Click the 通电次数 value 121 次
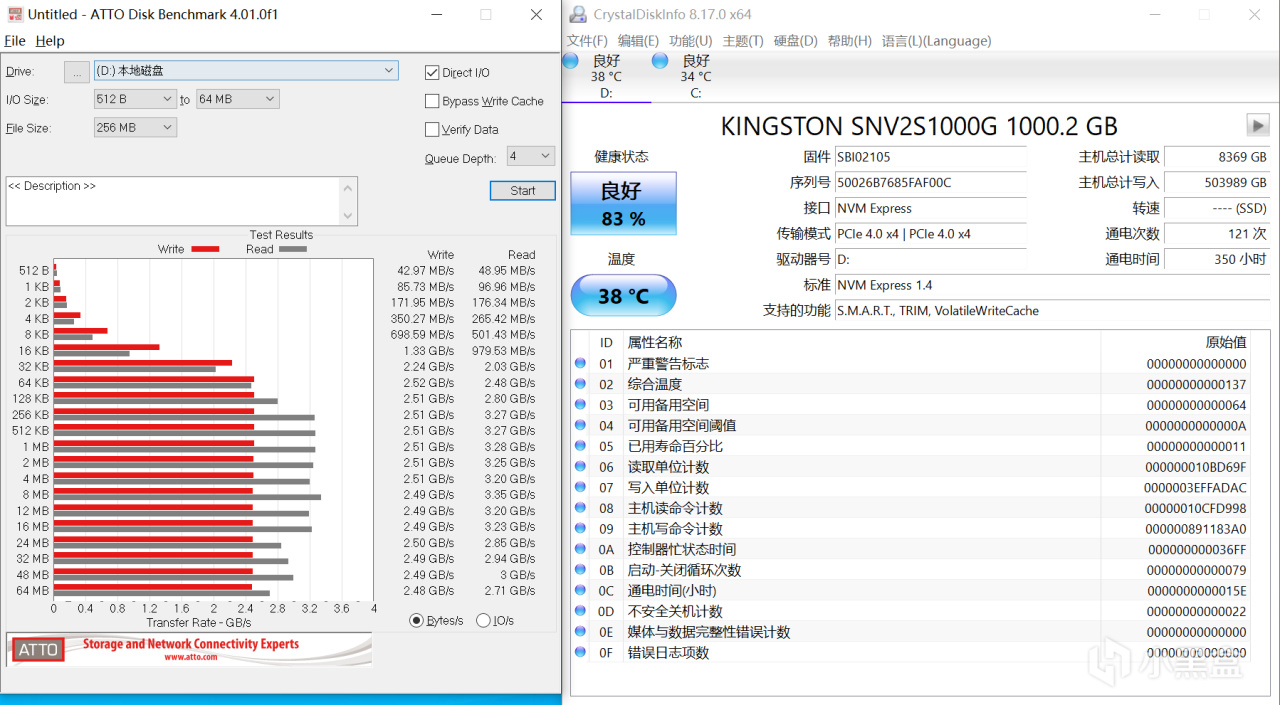Screen dimensions: 1280x705 point(1217,233)
